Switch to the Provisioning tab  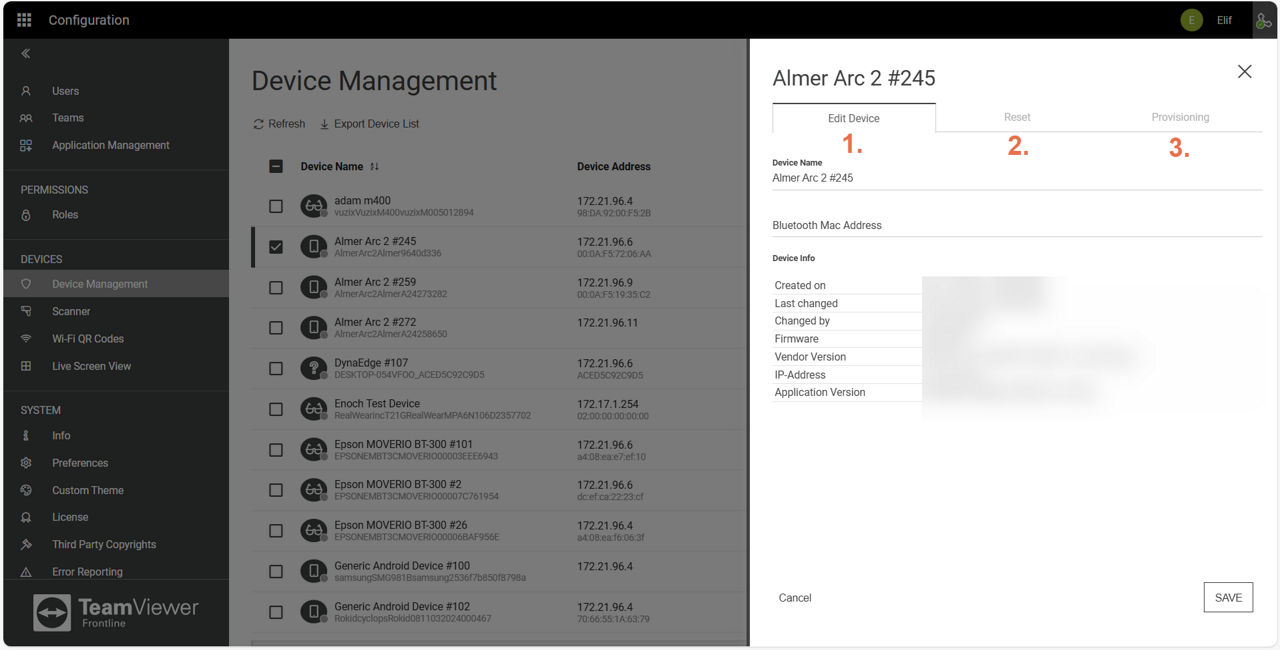(x=1180, y=117)
